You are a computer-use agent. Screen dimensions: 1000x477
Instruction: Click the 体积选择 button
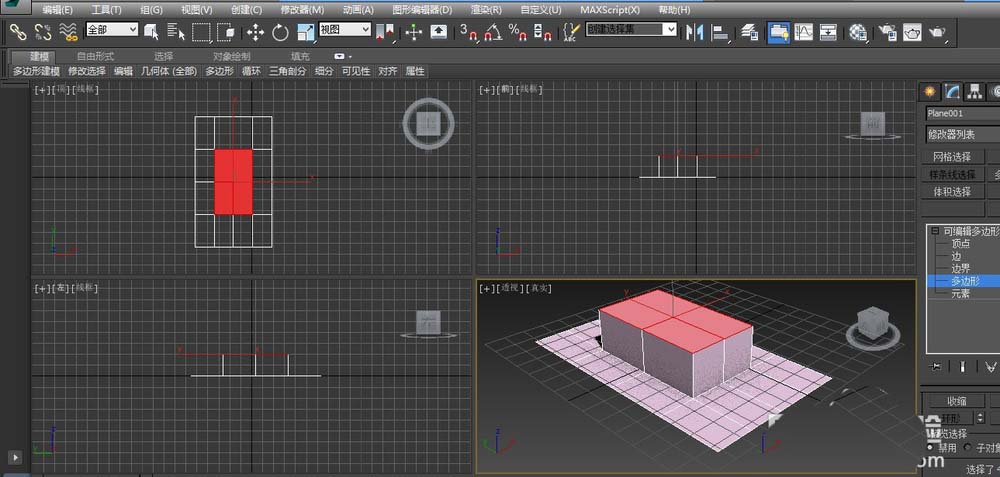[x=952, y=192]
